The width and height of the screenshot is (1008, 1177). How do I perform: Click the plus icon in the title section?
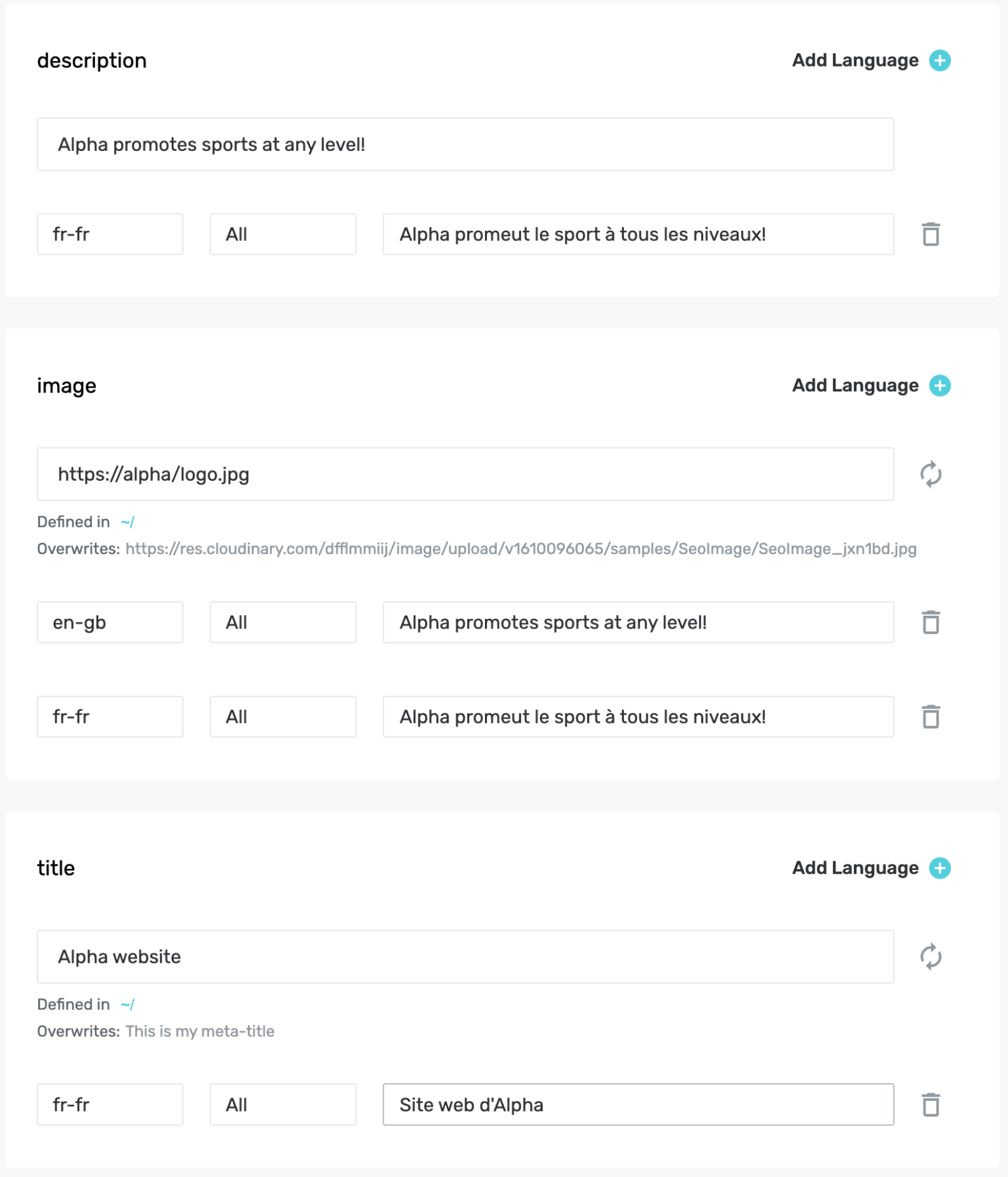pos(940,868)
